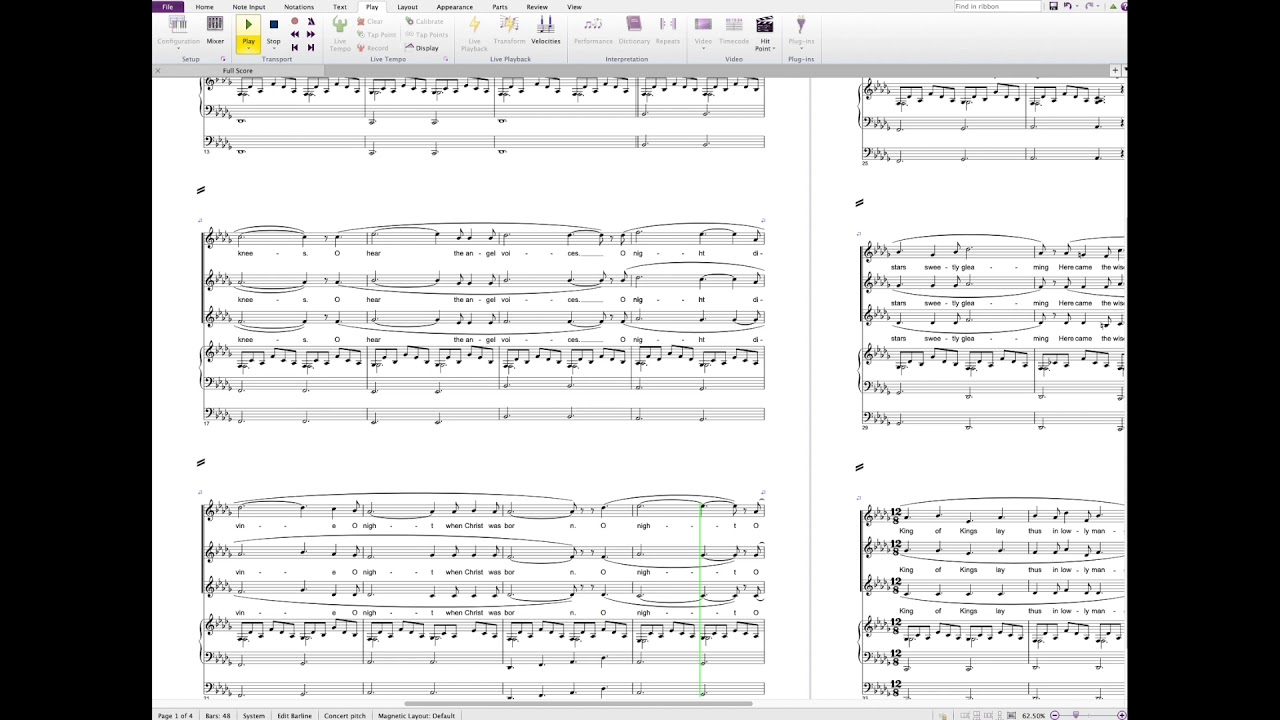Click 'Page 1 of 4' status text

coord(175,715)
